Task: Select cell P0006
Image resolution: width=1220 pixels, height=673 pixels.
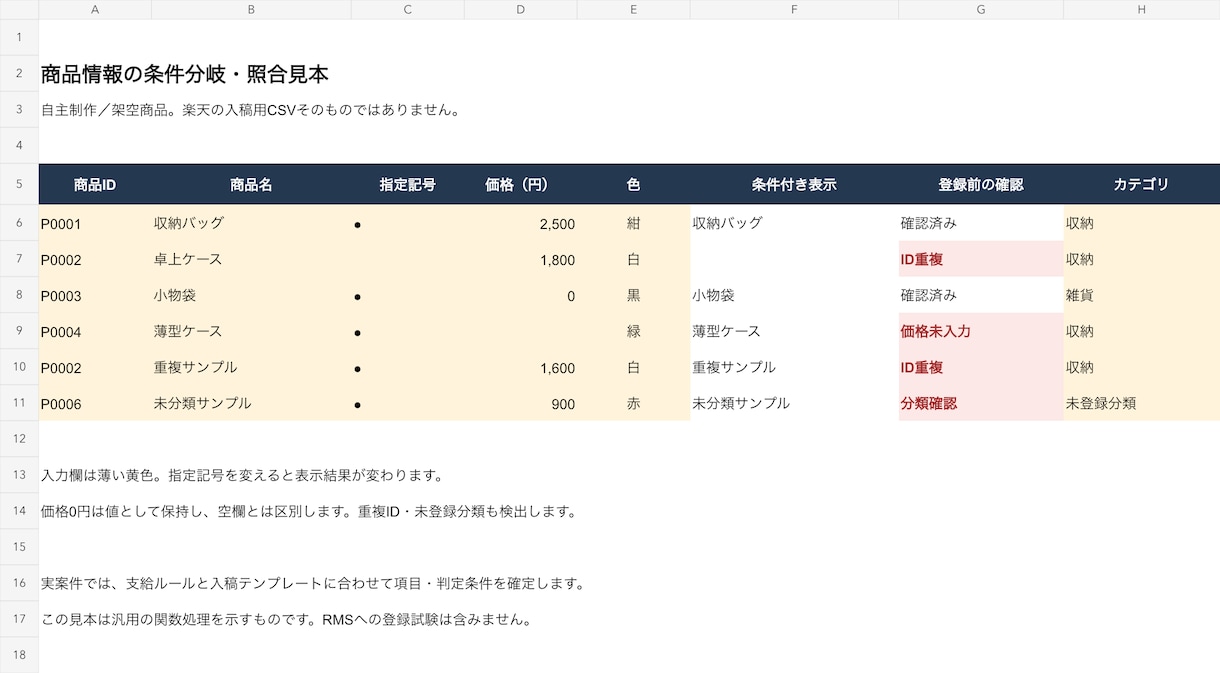Action: 95,403
